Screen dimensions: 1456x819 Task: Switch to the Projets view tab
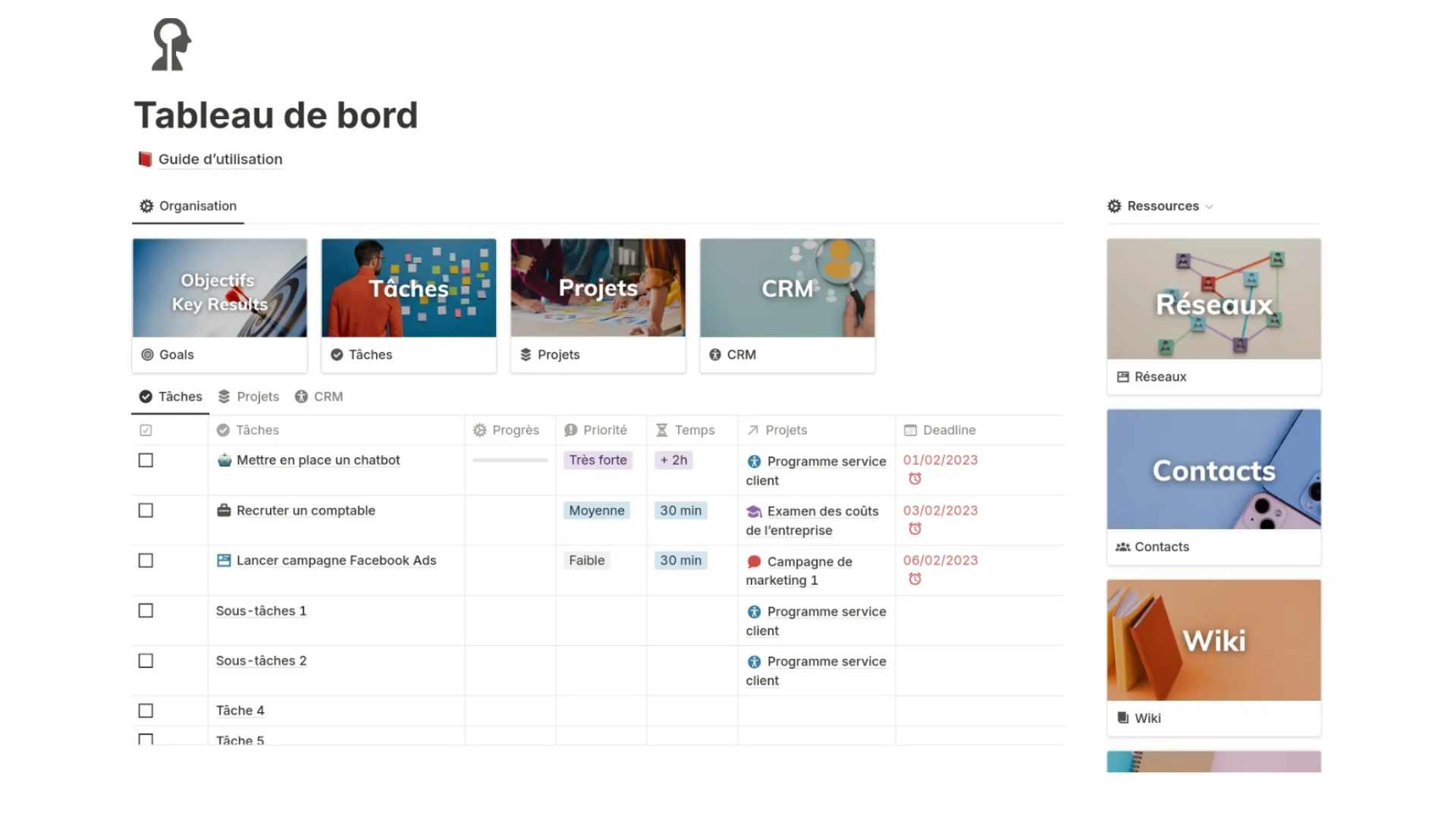249,397
